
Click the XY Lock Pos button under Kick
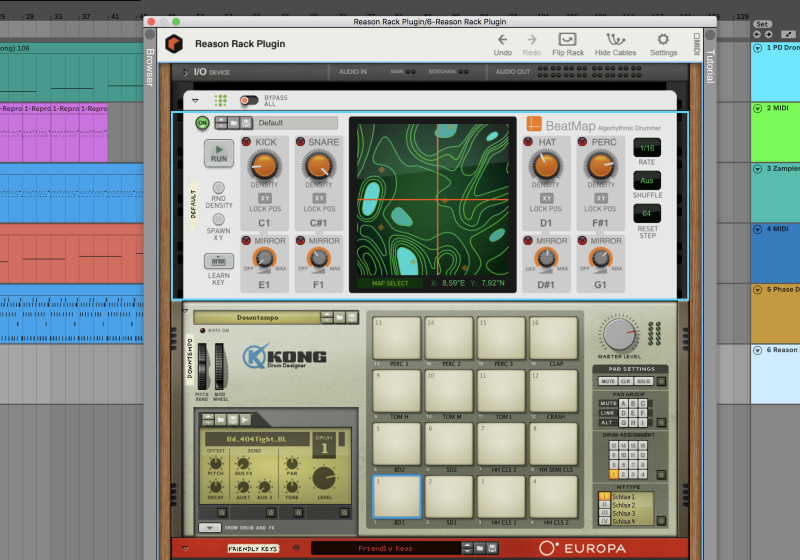[x=264, y=199]
